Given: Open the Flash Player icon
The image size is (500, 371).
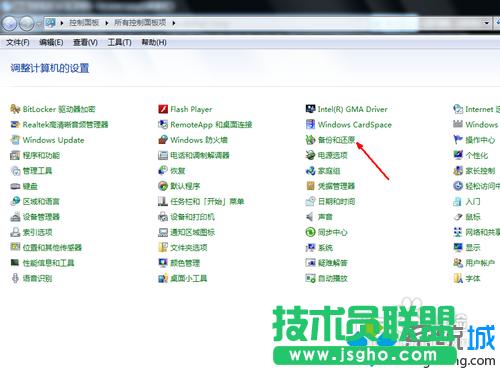Looking at the screenshot, I should click(163, 109).
